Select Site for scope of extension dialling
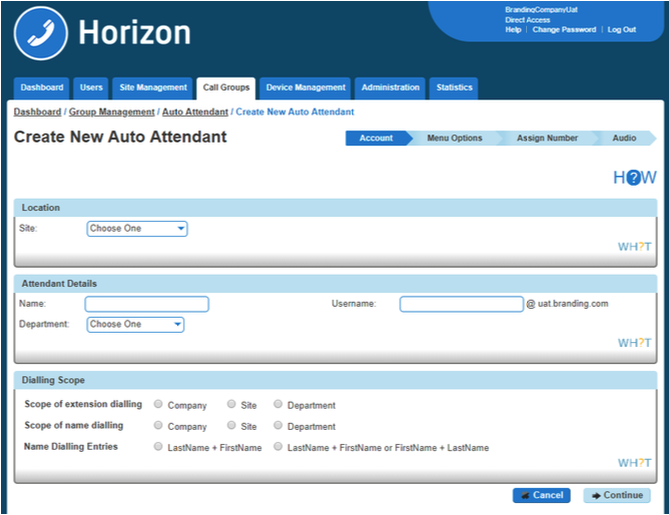Screen dimensions: 669x515 tap(231, 404)
